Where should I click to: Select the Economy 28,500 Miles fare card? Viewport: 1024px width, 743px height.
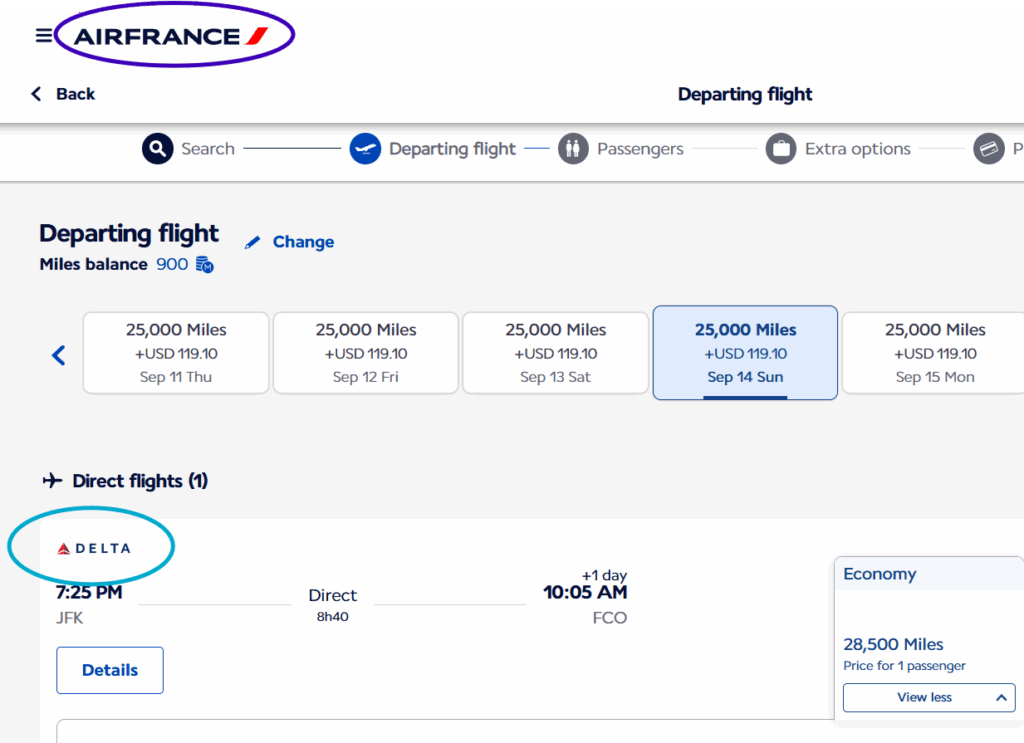[x=929, y=638]
